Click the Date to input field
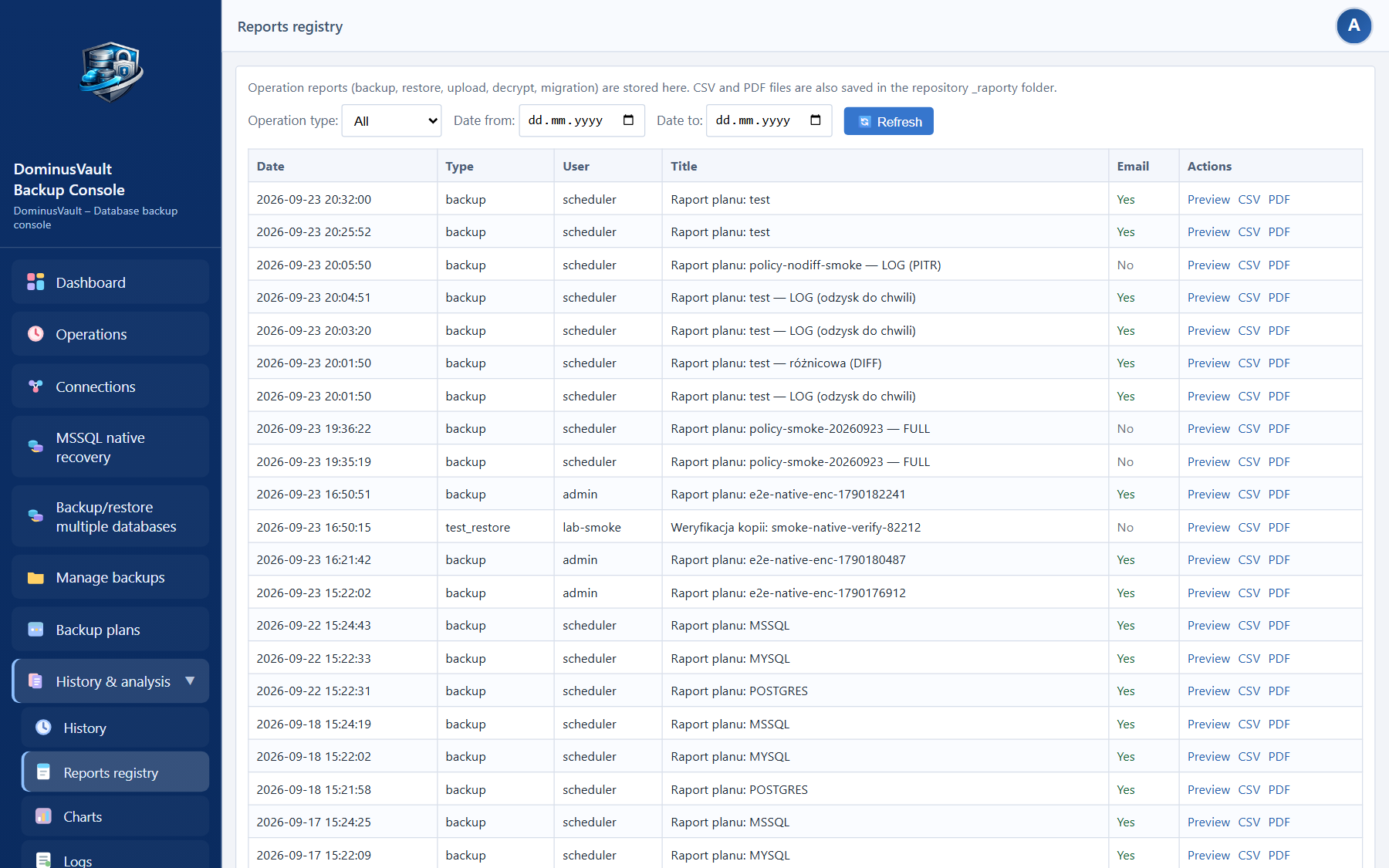 769,120
